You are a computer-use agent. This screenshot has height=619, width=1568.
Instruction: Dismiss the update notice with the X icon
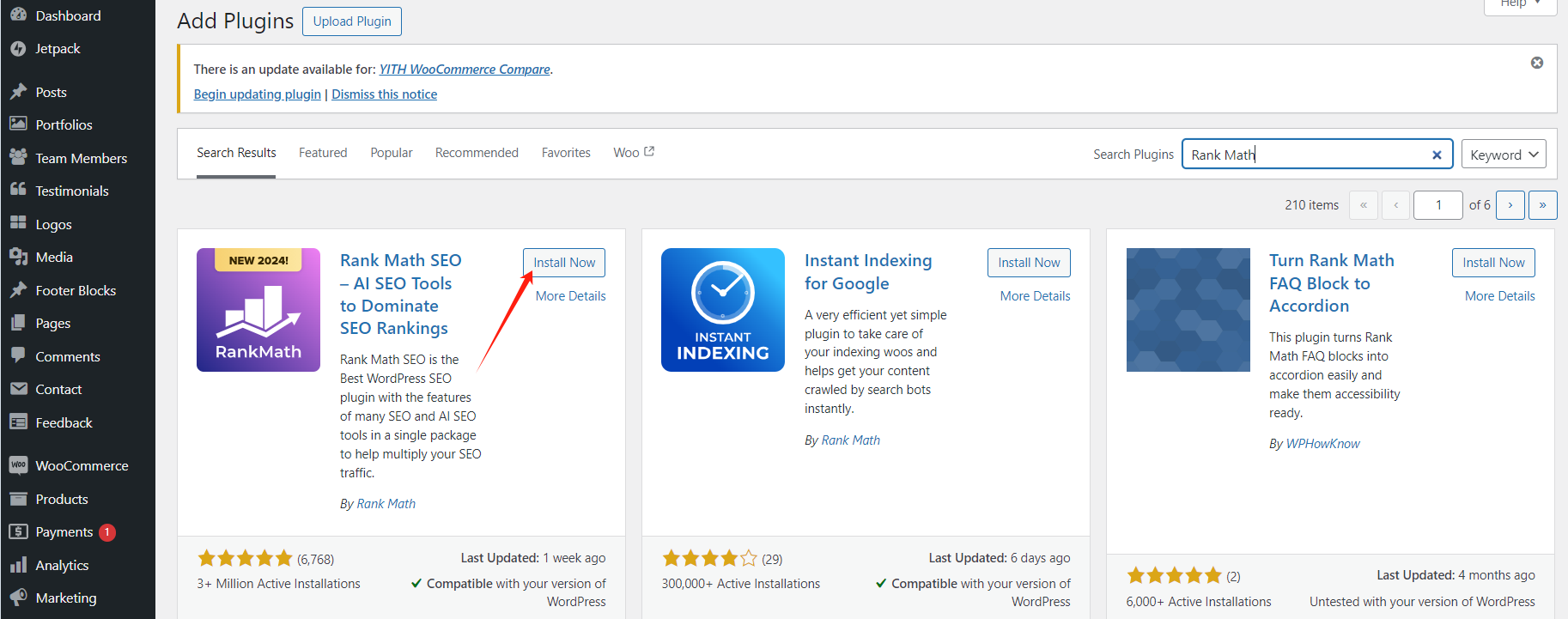1537,63
